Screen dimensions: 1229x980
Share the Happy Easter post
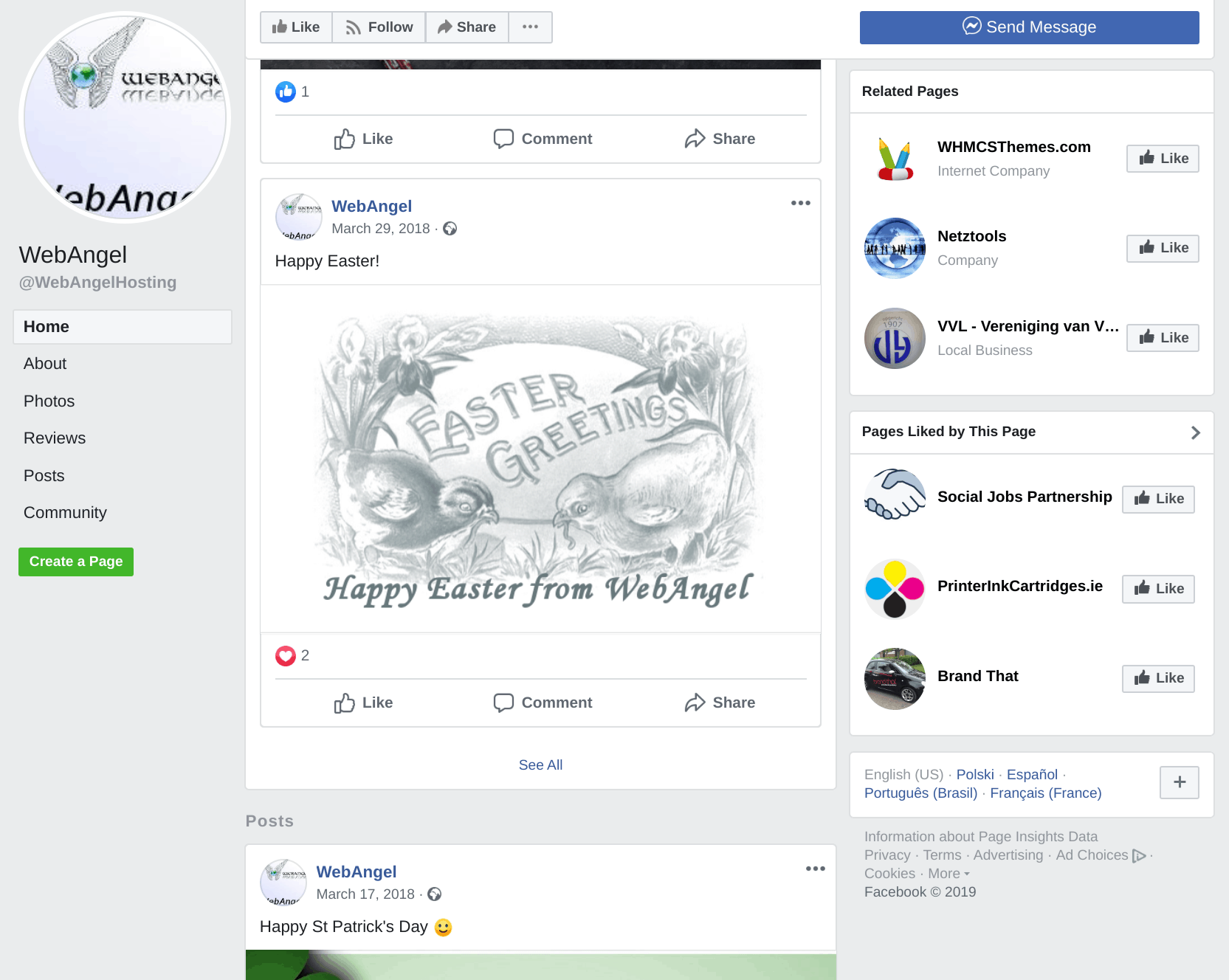(x=720, y=703)
